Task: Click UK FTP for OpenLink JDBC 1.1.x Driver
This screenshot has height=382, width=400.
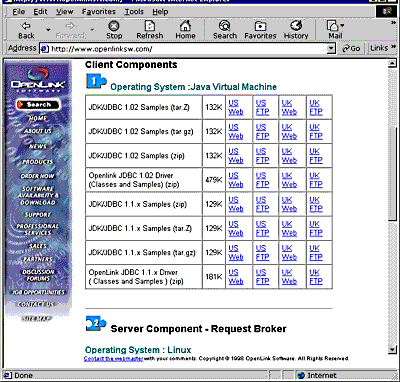Action: [x=316, y=277]
